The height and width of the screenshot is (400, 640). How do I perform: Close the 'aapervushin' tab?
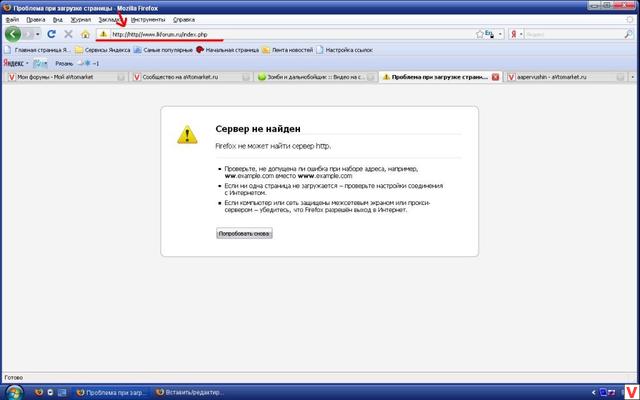[x=620, y=77]
